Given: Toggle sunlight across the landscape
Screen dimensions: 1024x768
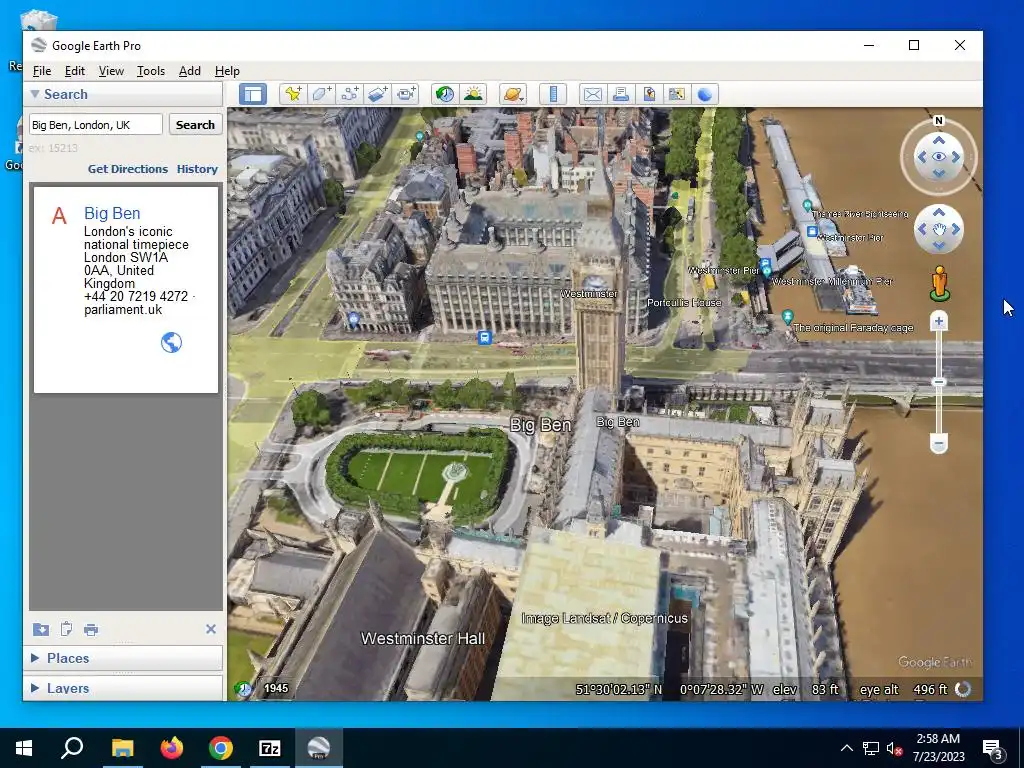Looking at the screenshot, I should pyautogui.click(x=473, y=94).
